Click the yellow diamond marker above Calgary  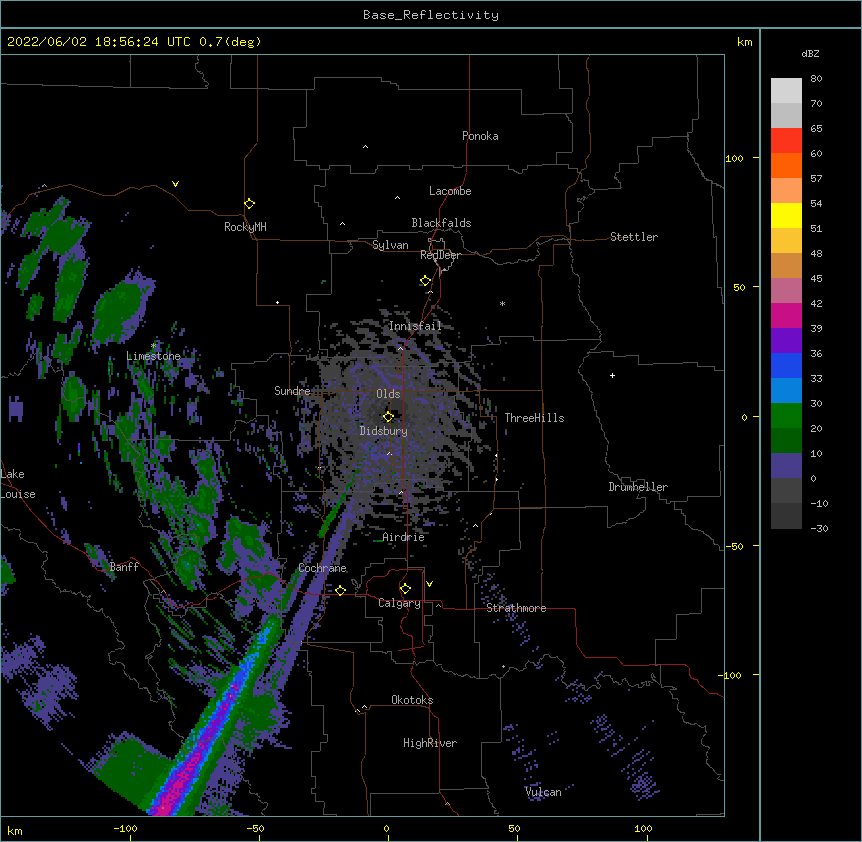[x=405, y=589]
